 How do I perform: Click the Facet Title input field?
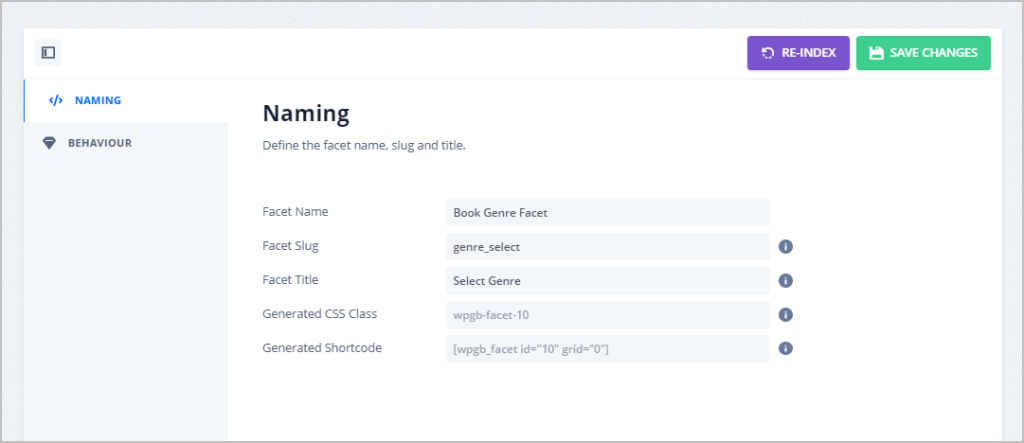[x=608, y=280]
